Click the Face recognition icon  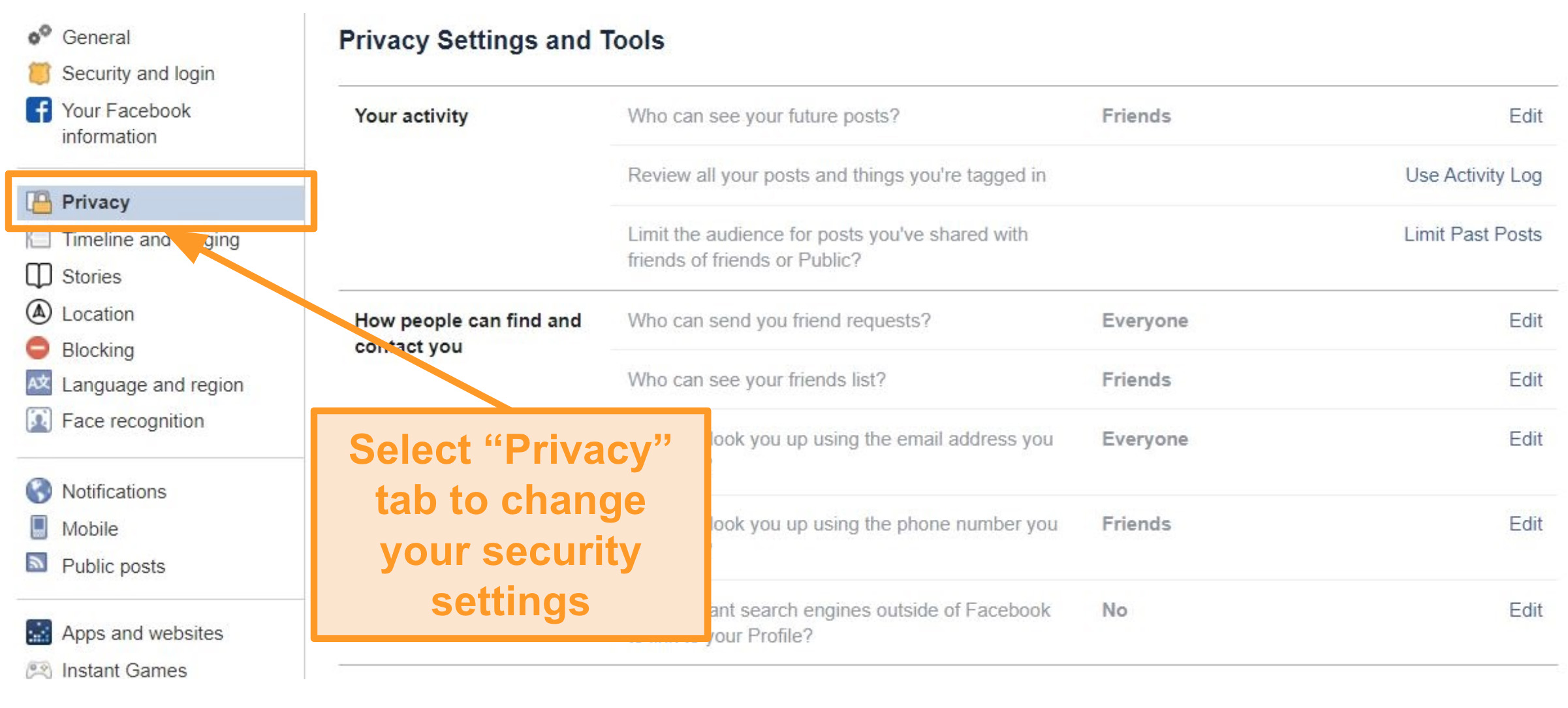click(39, 420)
